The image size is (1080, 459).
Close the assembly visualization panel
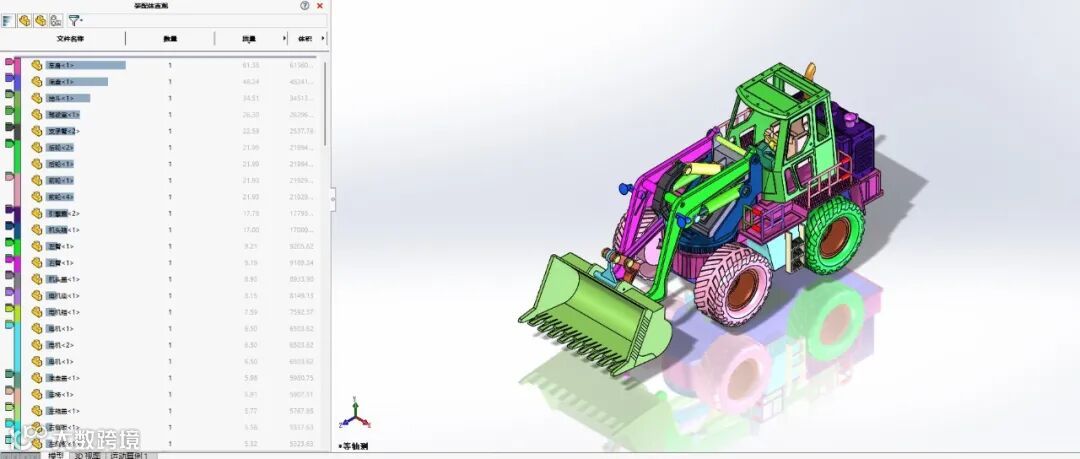point(320,6)
